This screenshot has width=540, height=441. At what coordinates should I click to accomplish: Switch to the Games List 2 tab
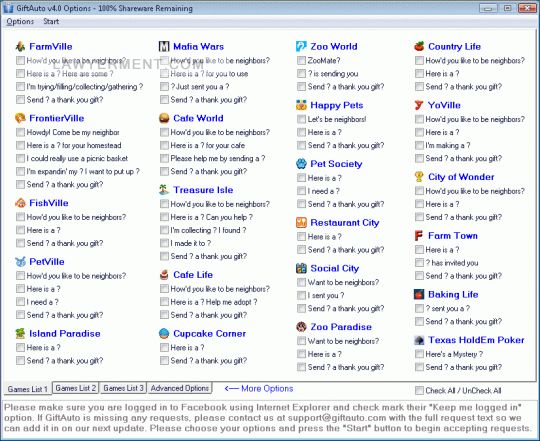pos(76,388)
